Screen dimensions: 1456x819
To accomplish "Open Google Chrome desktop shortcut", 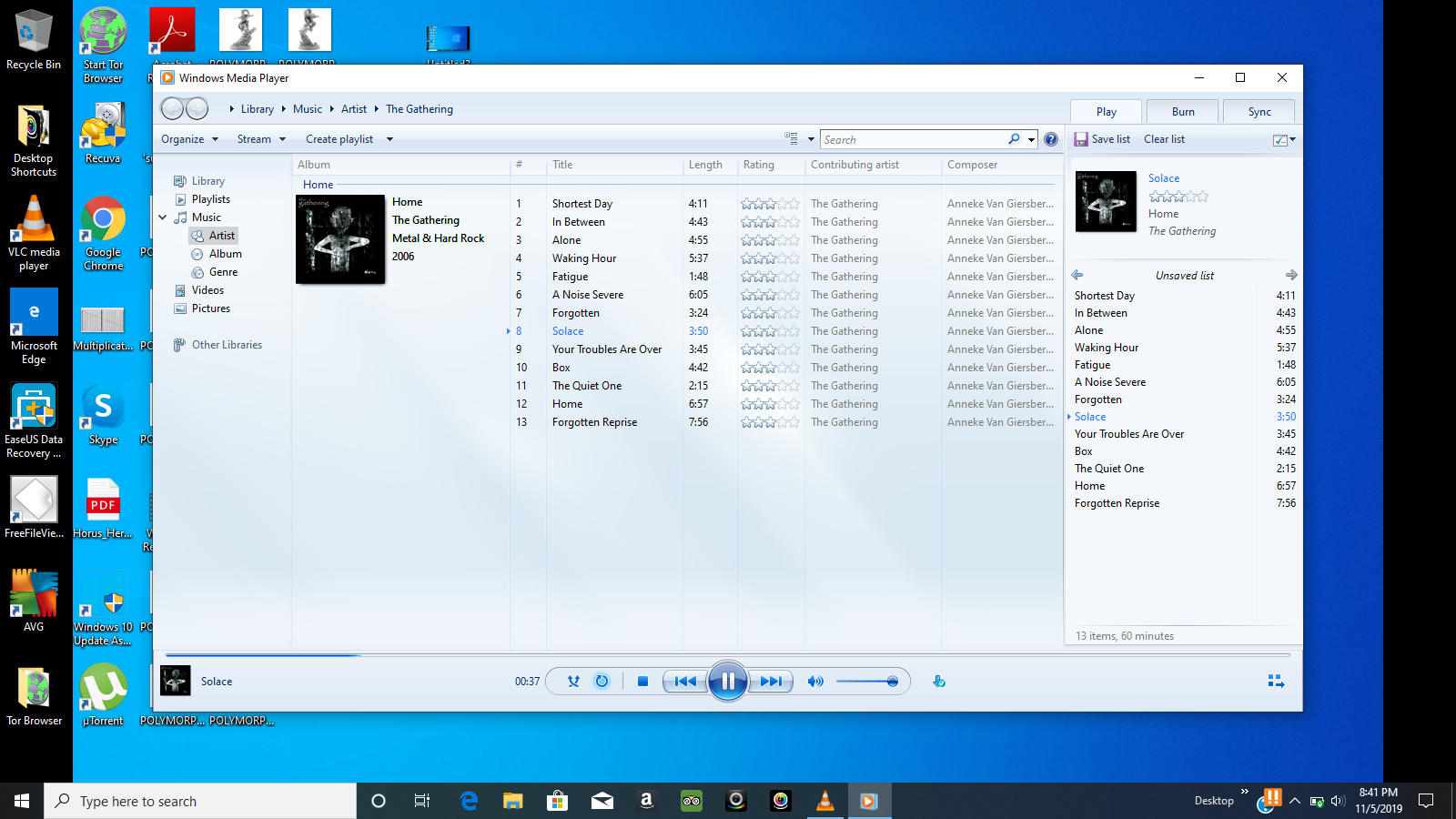I will coord(103,234).
